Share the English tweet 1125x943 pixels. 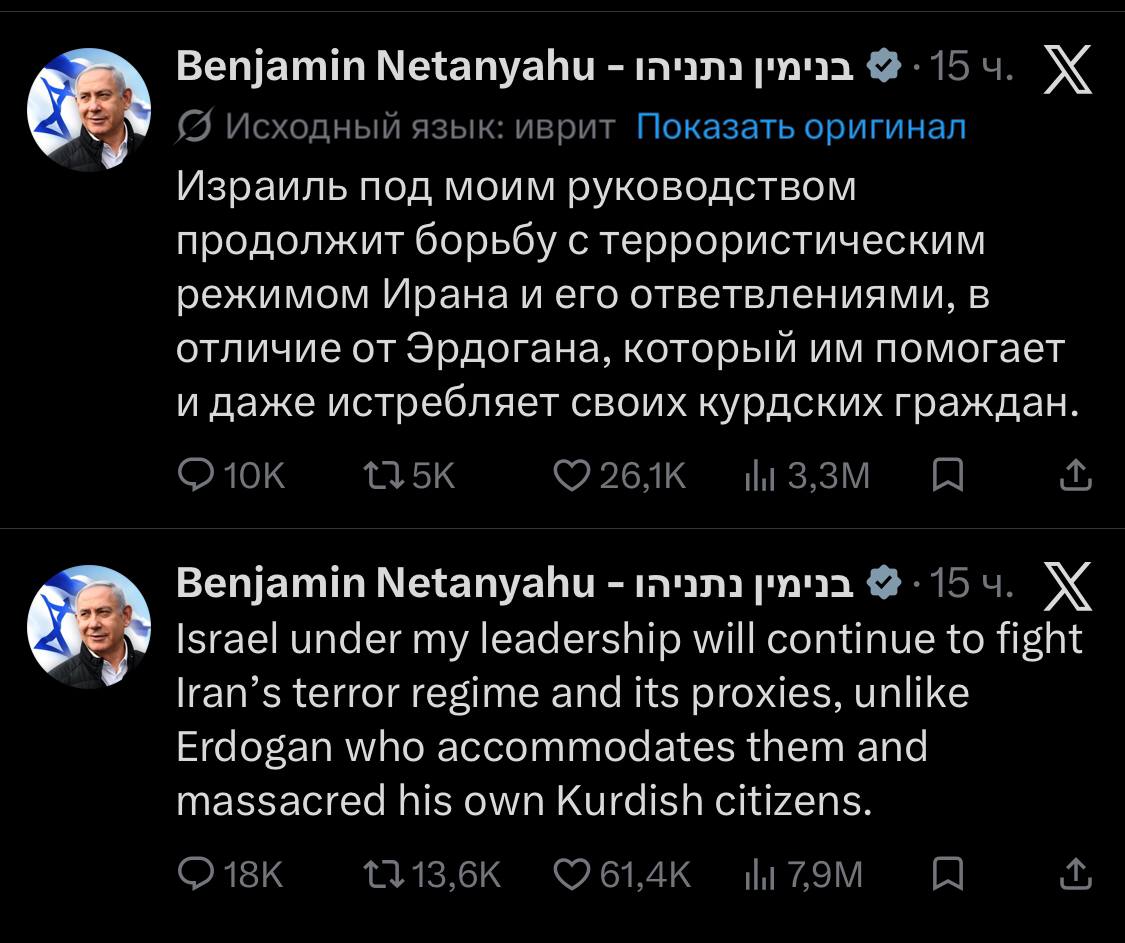pyautogui.click(x=1075, y=875)
